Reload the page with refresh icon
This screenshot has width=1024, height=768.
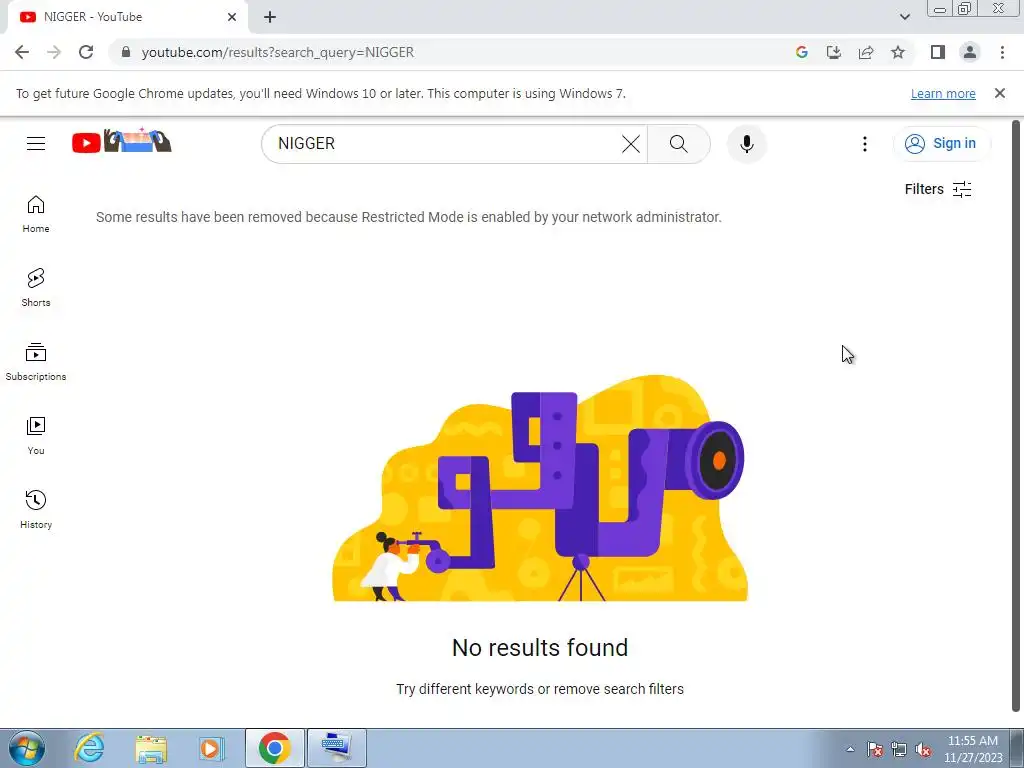(x=86, y=52)
